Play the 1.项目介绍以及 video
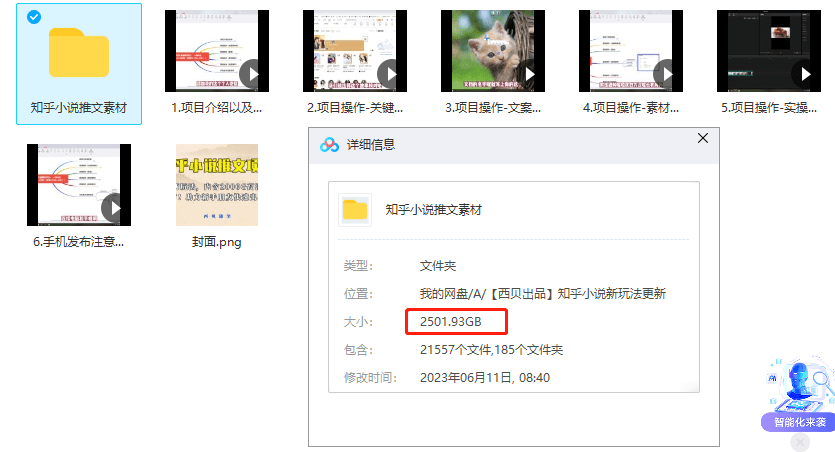The height and width of the screenshot is (452, 835). pos(253,73)
